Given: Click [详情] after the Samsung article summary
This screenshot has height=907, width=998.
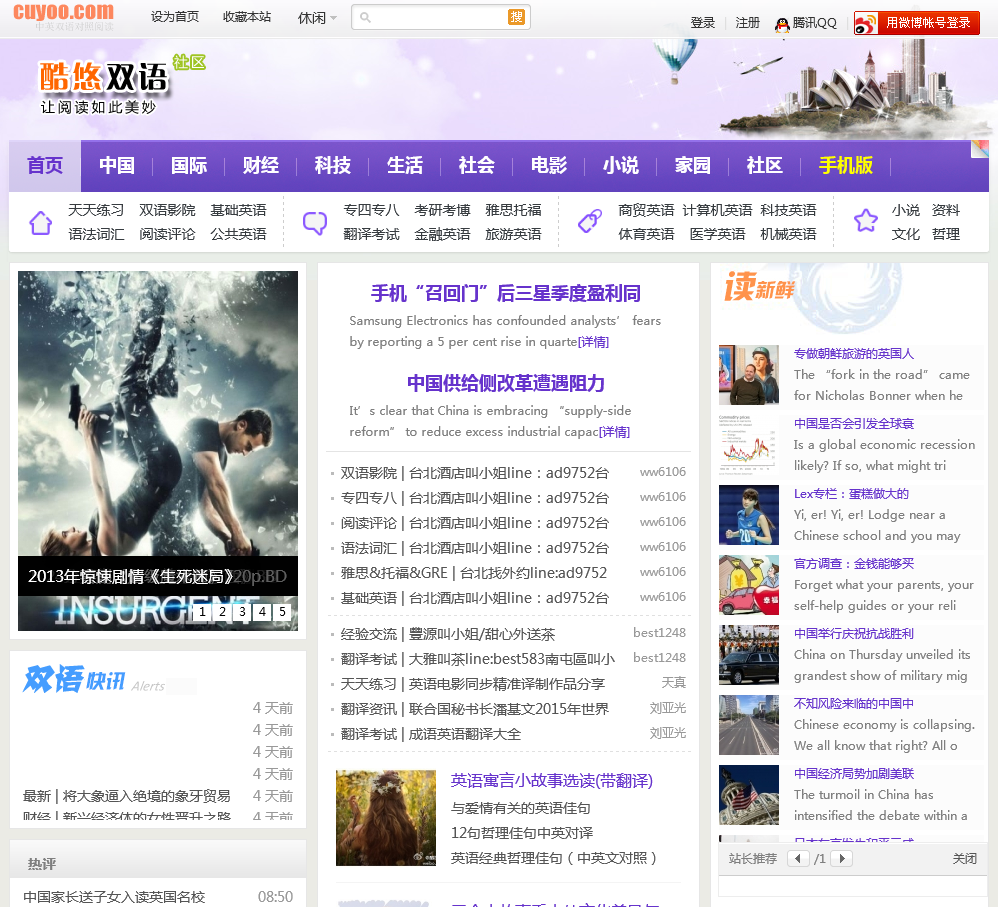Looking at the screenshot, I should [x=593, y=342].
